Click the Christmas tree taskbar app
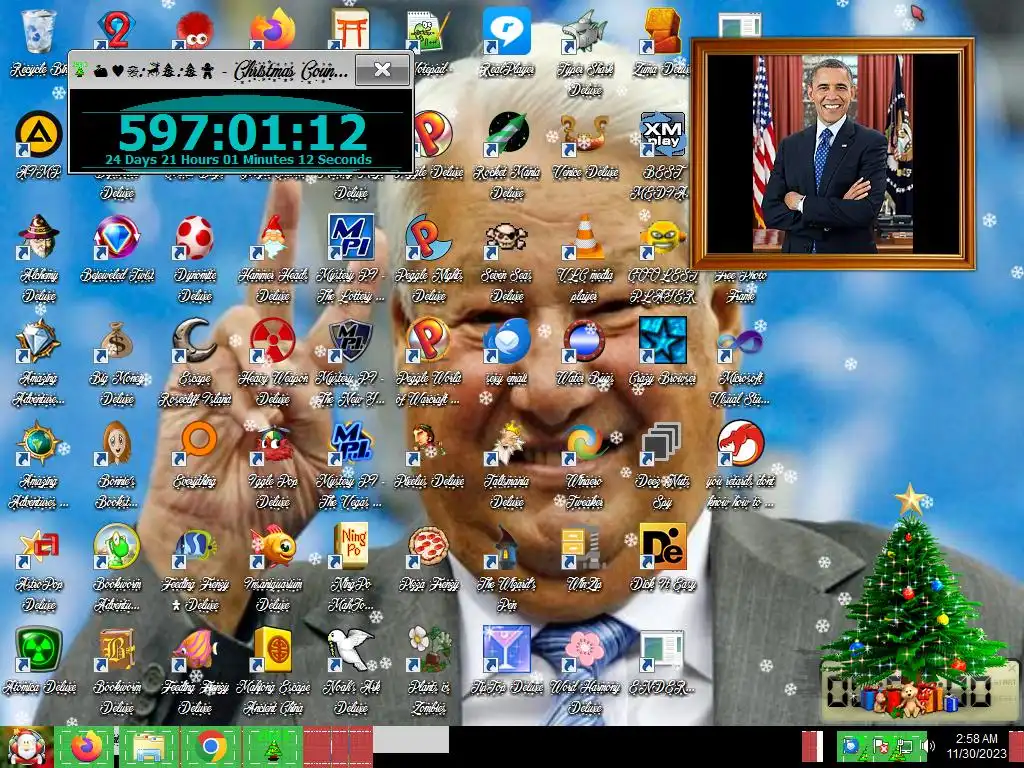Viewport: 1024px width, 768px height. point(272,746)
